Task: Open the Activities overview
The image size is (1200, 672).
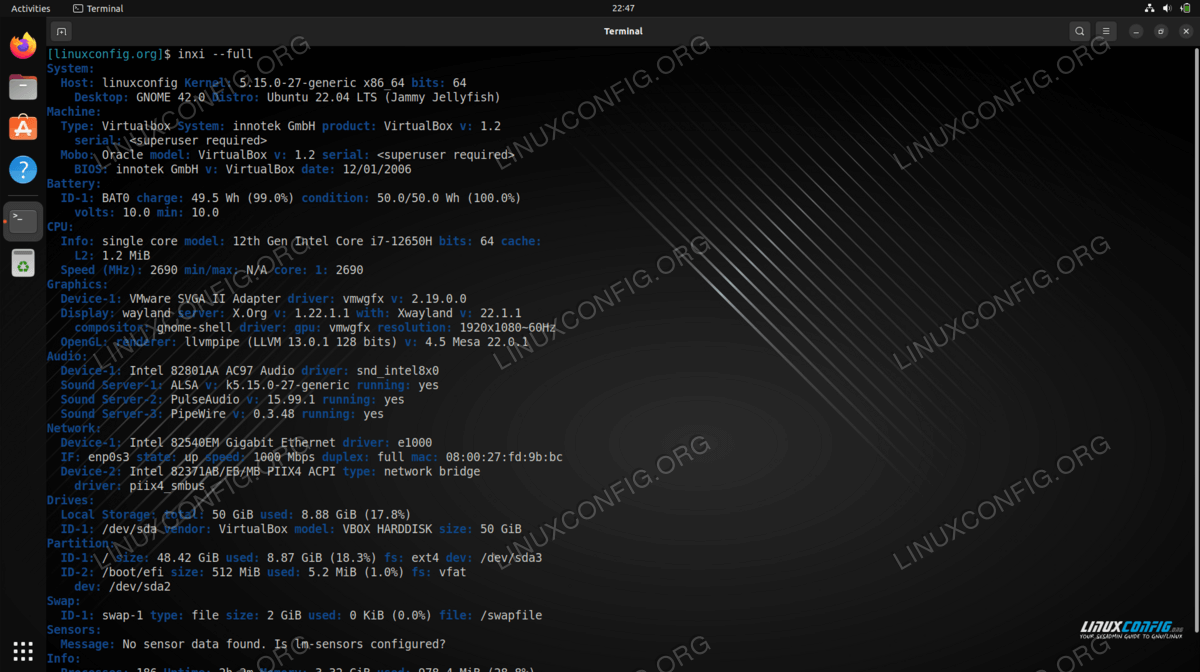Action: coord(30,8)
